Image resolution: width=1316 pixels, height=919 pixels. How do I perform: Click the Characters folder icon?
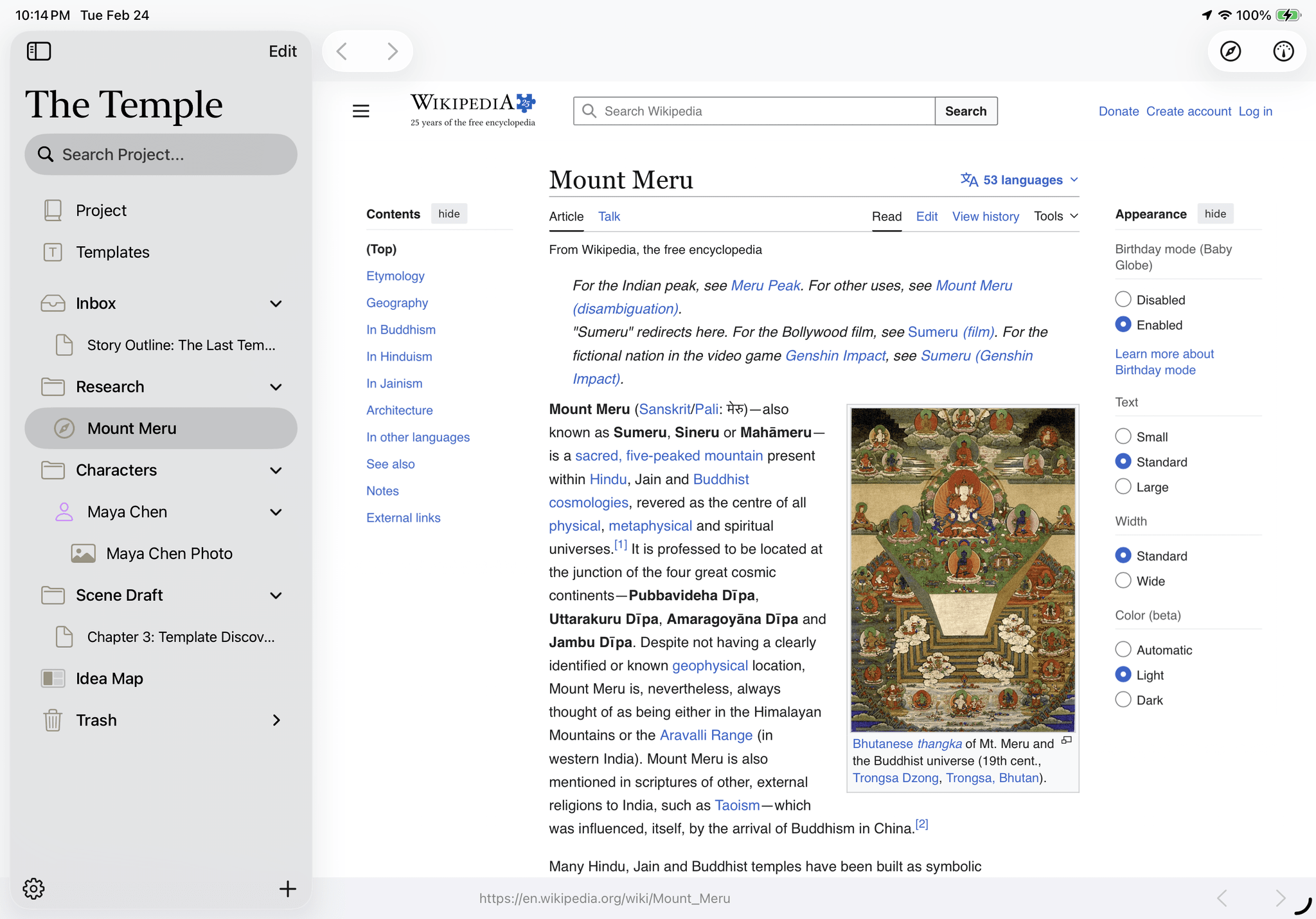pos(53,470)
